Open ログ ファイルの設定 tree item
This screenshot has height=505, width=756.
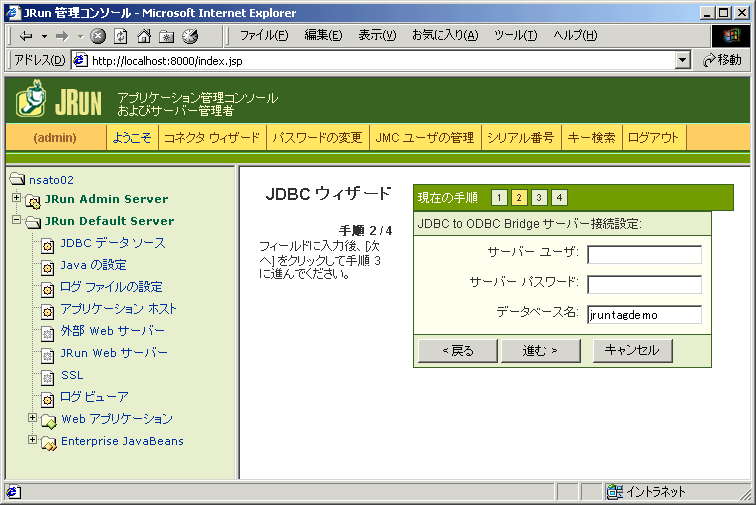coord(111,287)
